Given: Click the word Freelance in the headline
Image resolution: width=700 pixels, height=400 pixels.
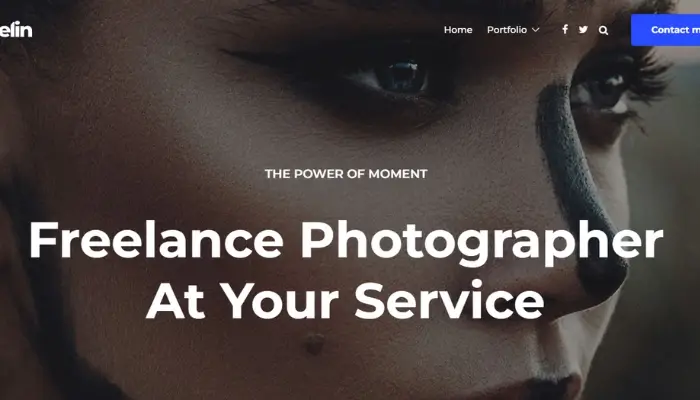Looking at the screenshot, I should [156, 239].
